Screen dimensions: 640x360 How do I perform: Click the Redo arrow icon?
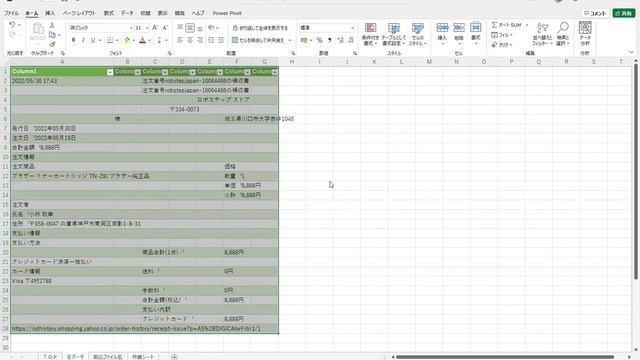12,35
